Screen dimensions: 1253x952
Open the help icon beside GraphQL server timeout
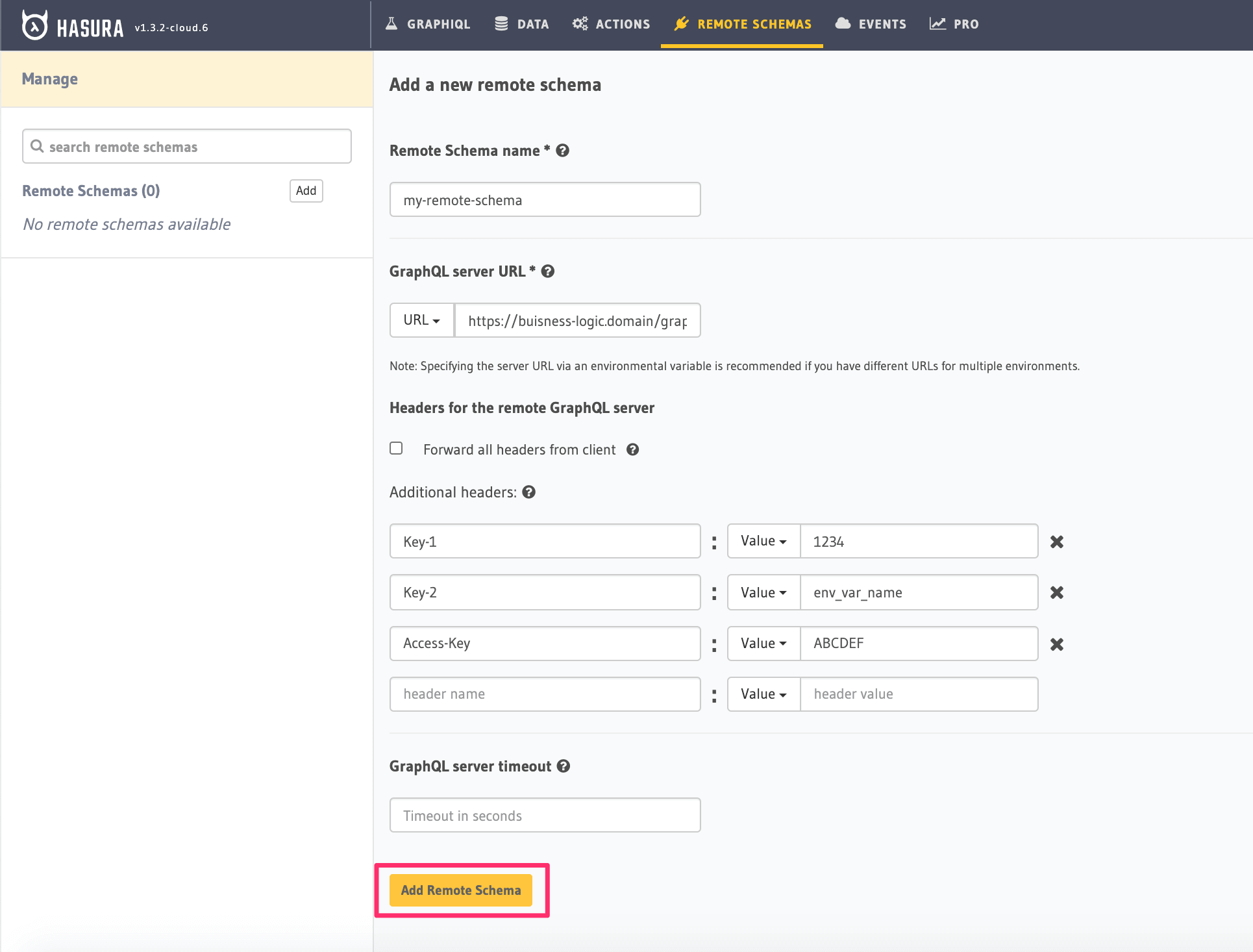(563, 766)
